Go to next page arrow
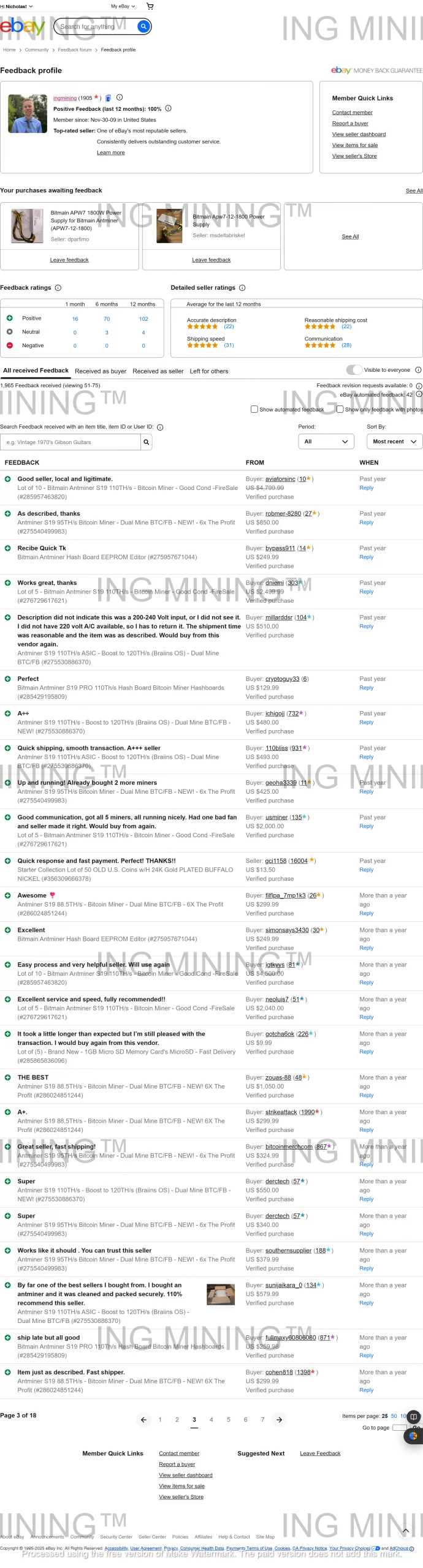The height and width of the screenshot is (1568, 423). click(280, 1420)
